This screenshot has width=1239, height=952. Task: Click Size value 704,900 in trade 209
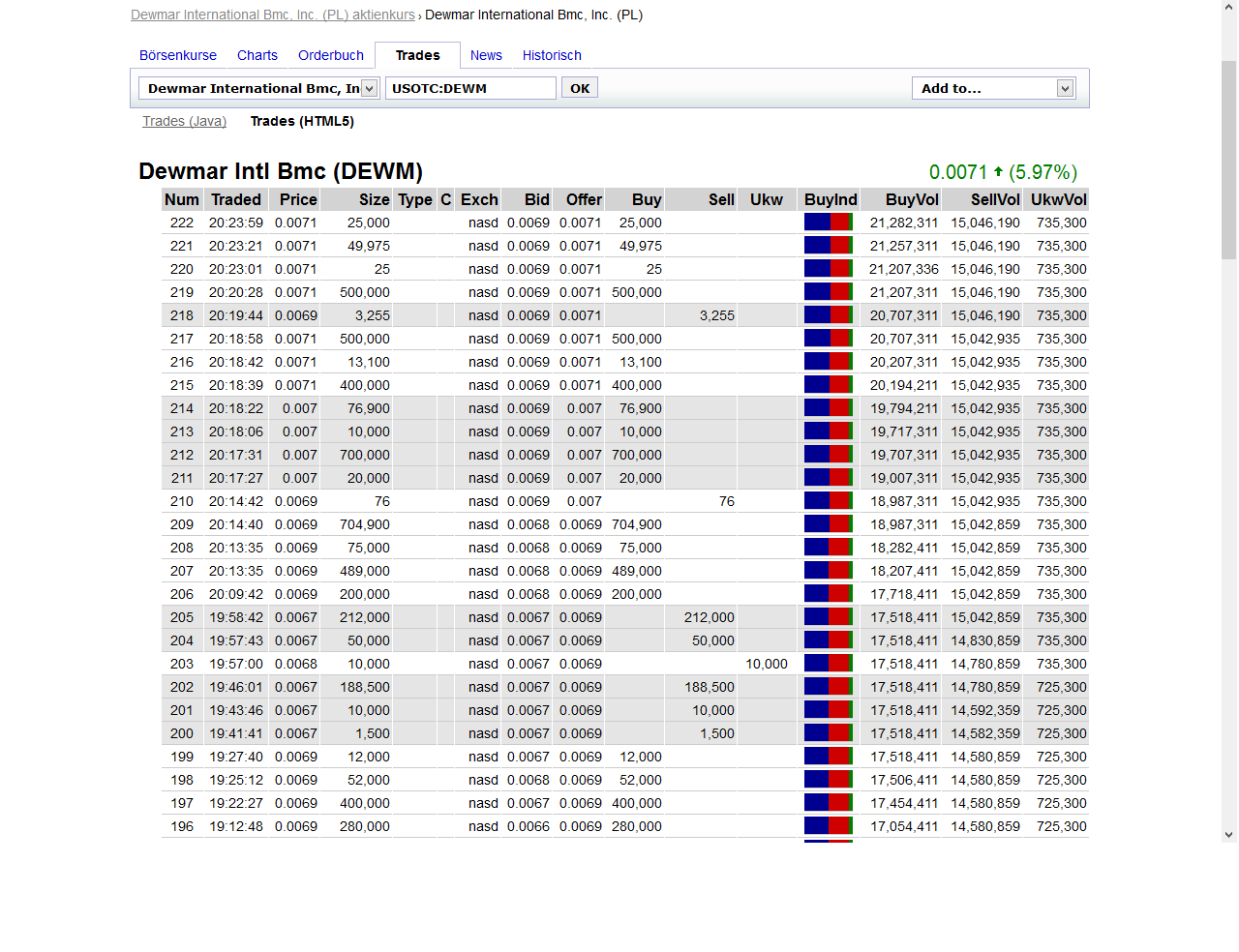tap(365, 524)
